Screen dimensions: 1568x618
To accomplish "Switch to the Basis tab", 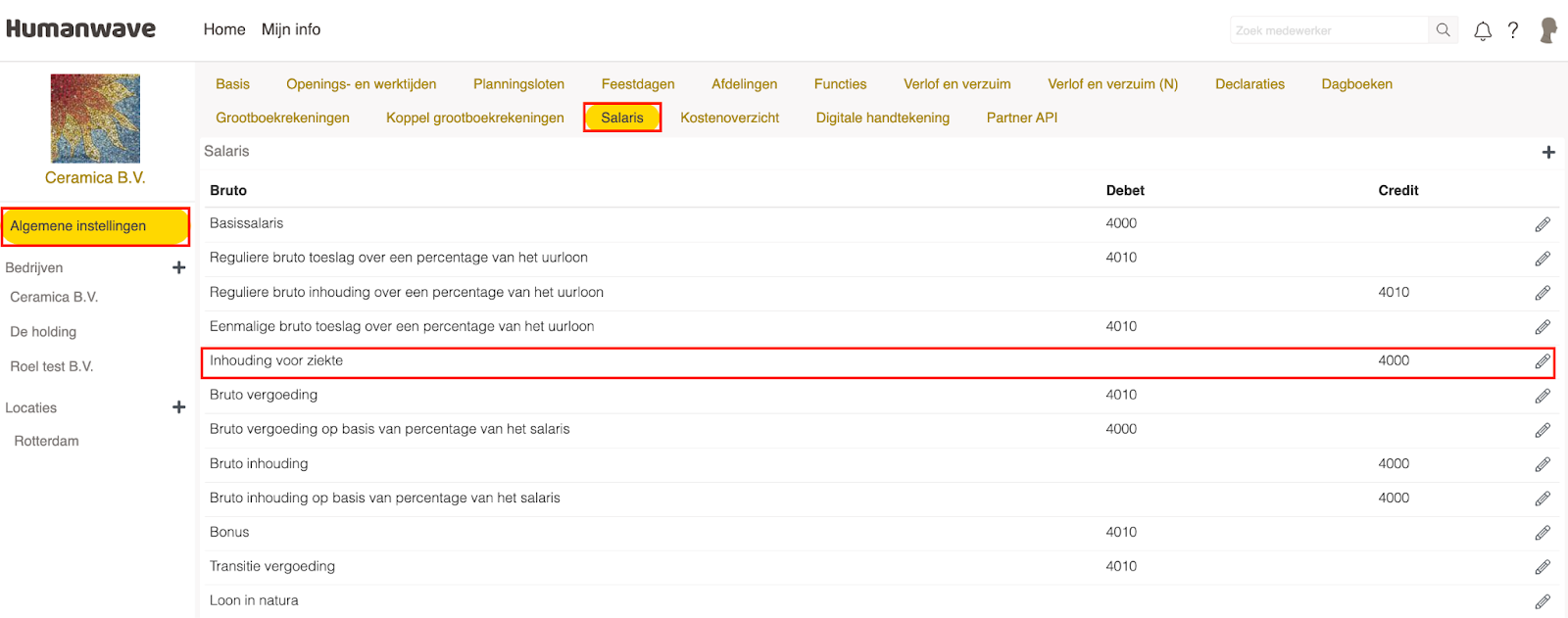I will click(232, 84).
